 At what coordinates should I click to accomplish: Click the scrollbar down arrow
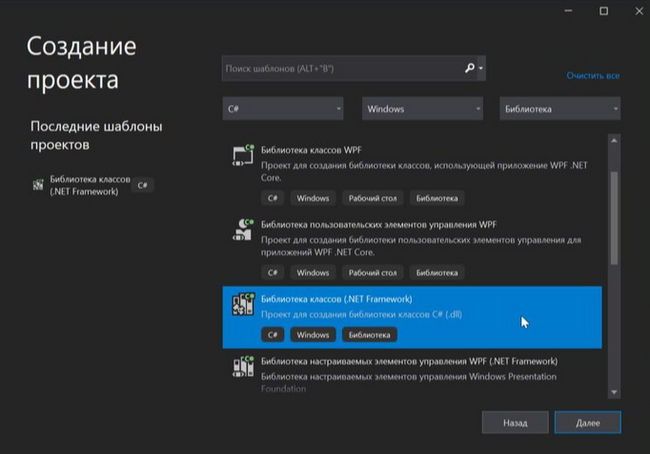pos(614,391)
